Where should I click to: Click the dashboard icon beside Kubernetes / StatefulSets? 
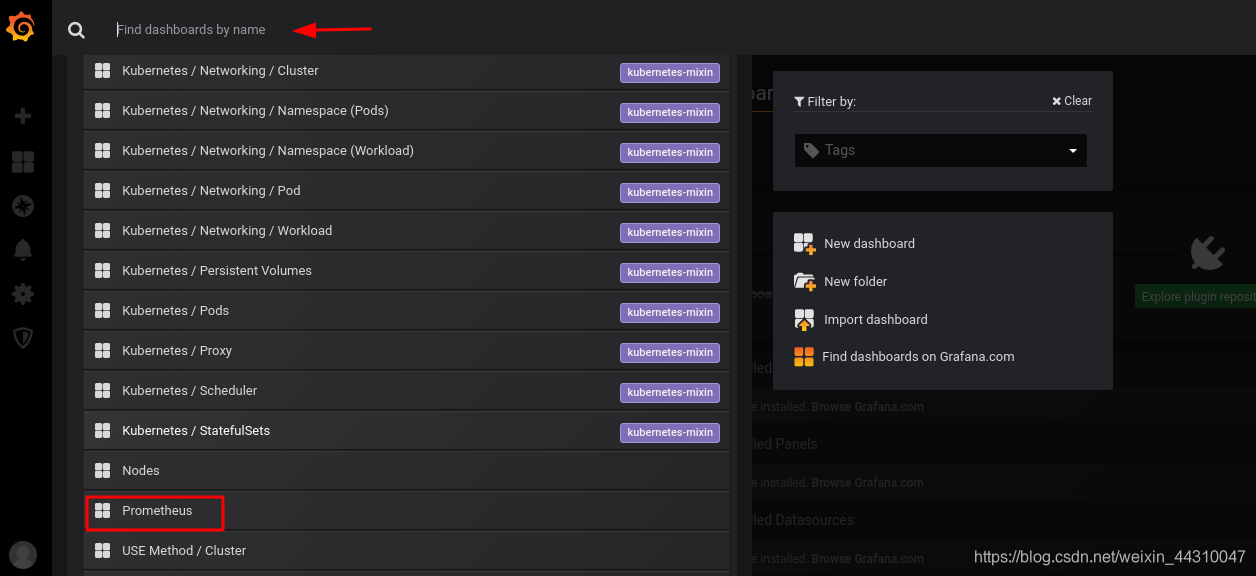pos(102,431)
